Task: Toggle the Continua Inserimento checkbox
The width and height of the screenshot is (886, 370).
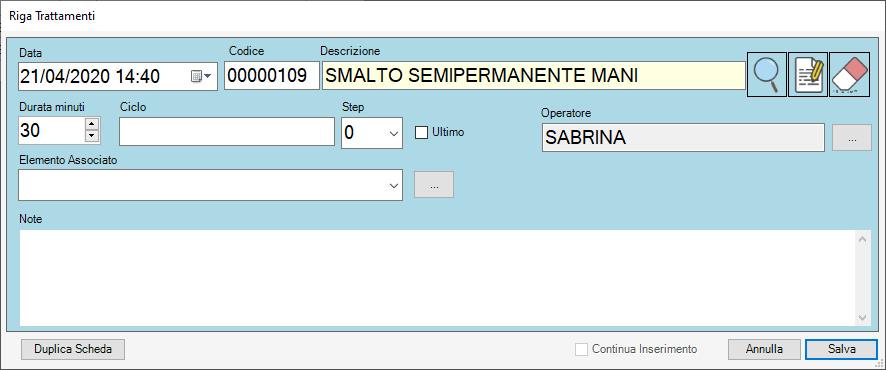Action: point(581,350)
